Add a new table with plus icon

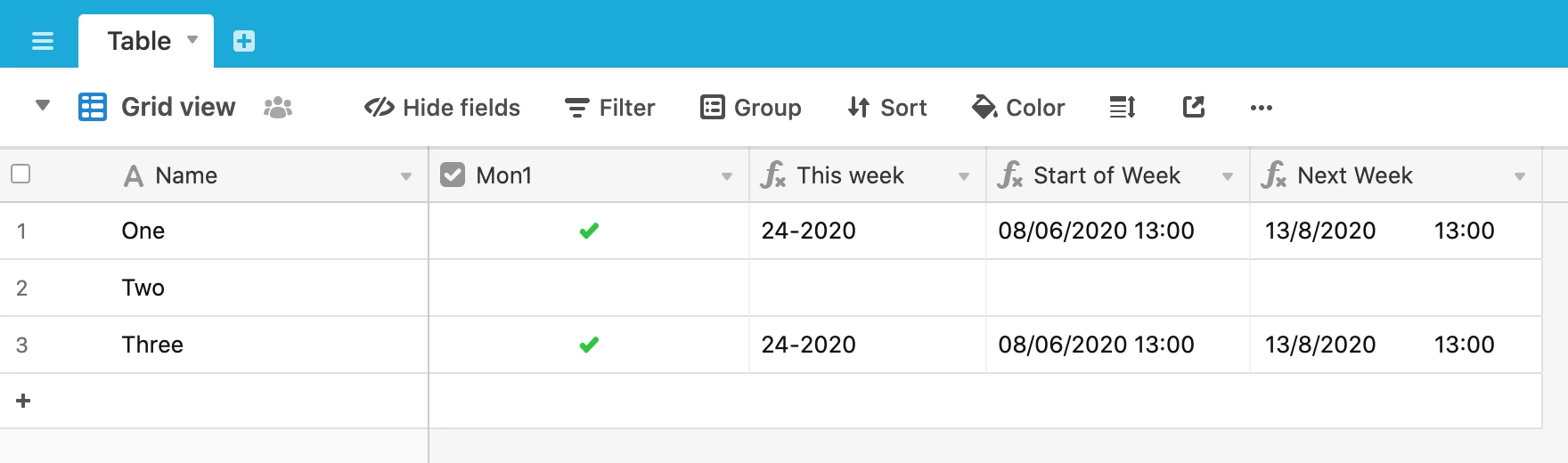(x=244, y=41)
